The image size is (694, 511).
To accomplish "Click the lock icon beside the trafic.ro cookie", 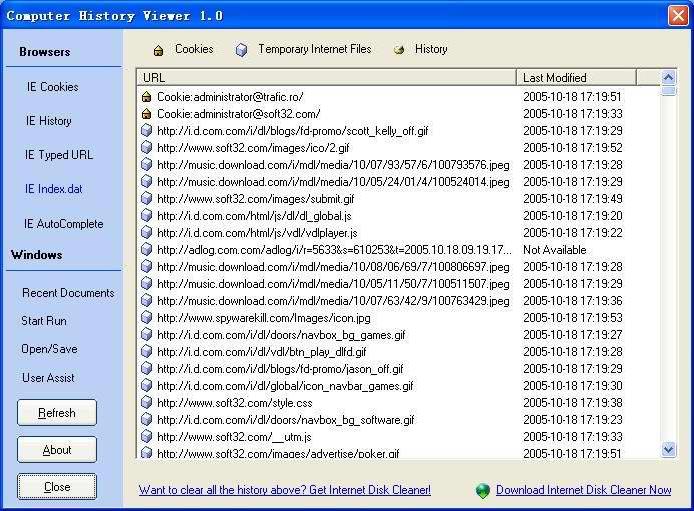I will point(147,97).
